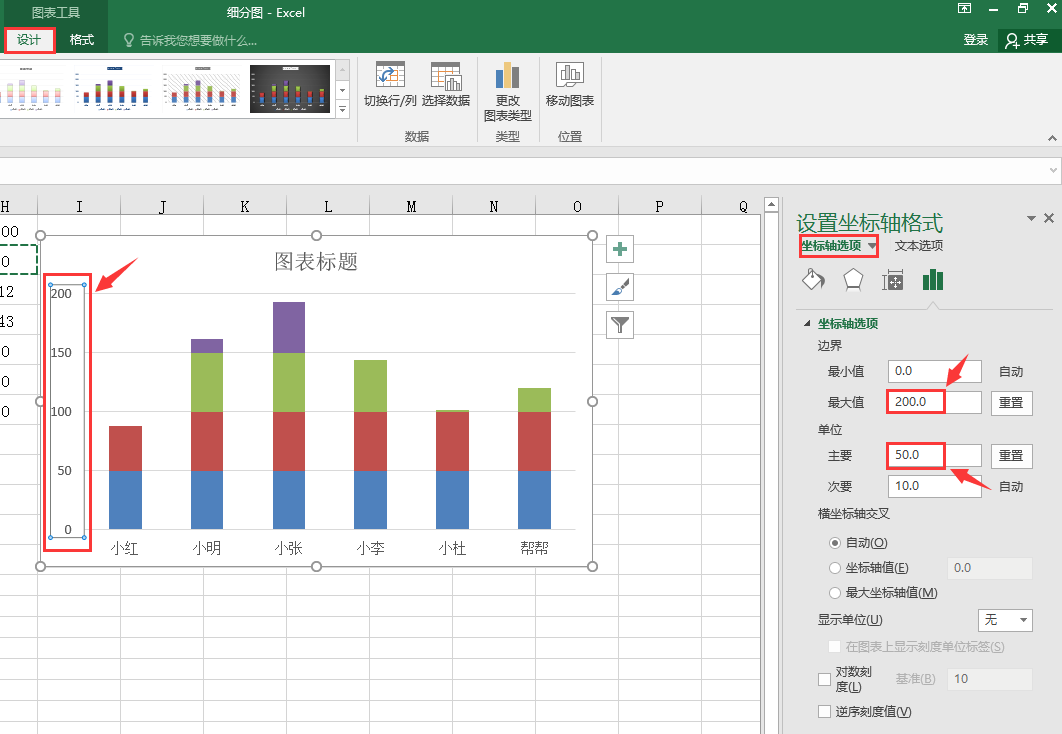The height and width of the screenshot is (734, 1062).
Task: Expand the chart styles gallery More arrow
Action: click(343, 109)
